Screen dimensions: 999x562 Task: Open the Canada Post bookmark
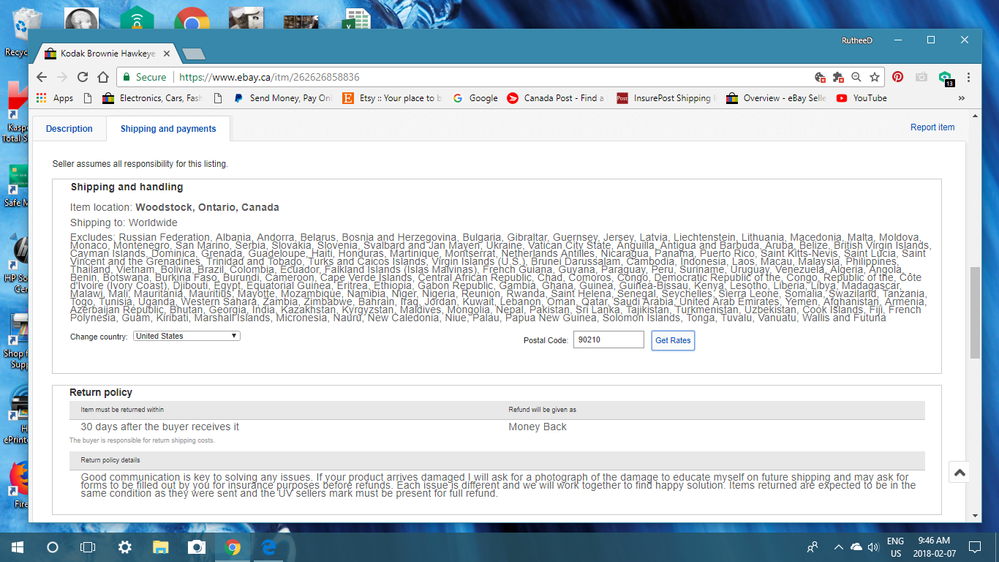(x=556, y=98)
